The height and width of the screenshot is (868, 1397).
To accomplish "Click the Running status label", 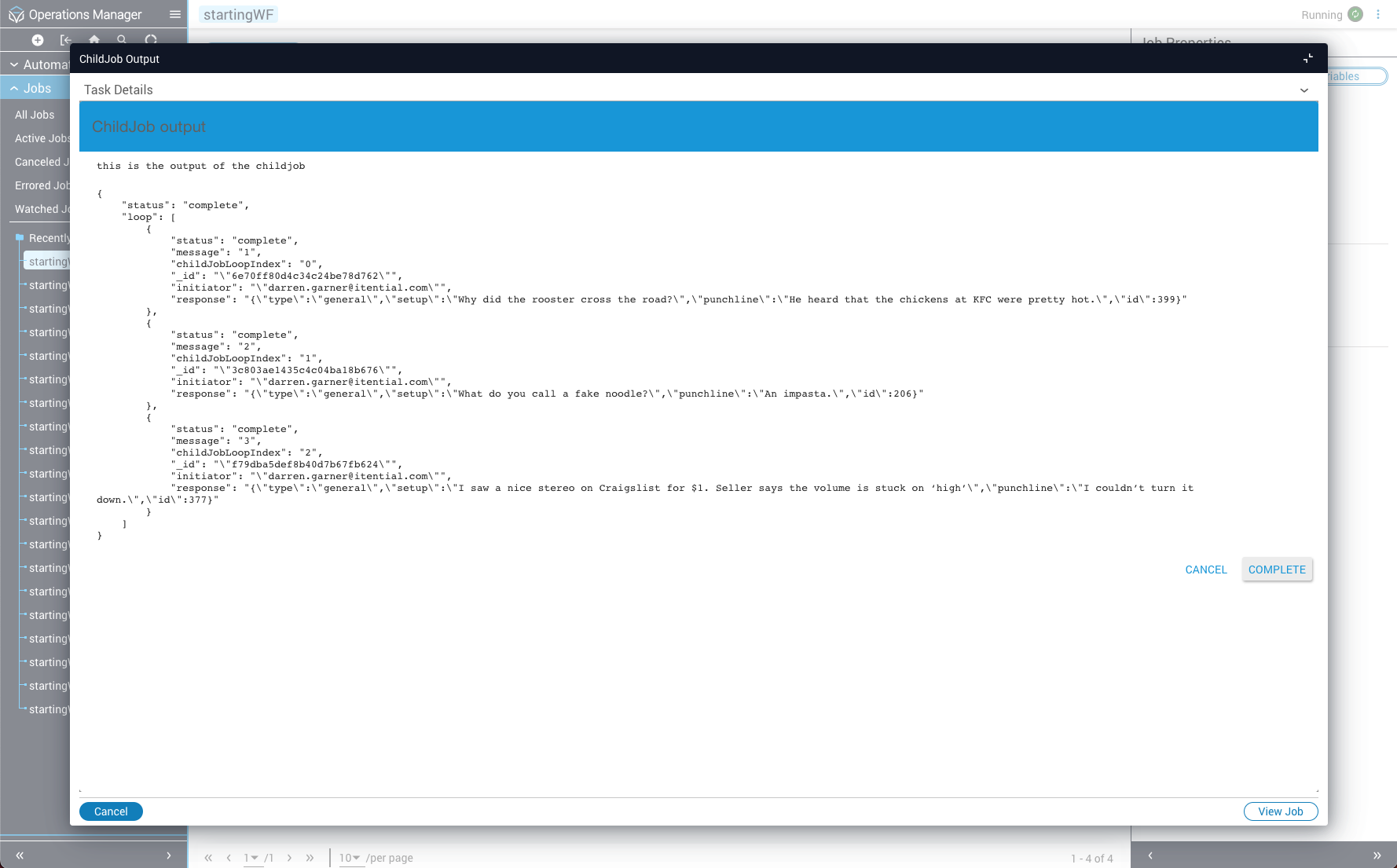I will pyautogui.click(x=1322, y=15).
